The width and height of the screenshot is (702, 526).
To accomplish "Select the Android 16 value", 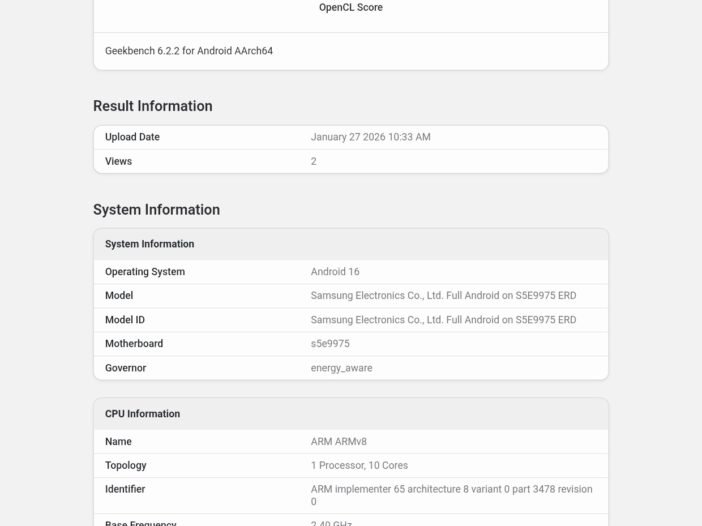I will pos(335,272).
